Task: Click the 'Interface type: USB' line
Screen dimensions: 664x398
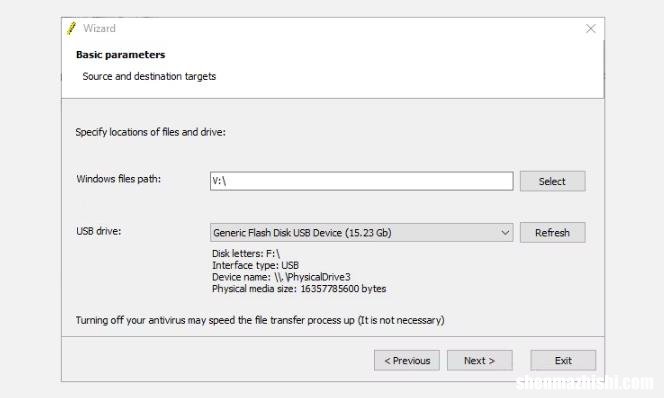Action: 255,265
